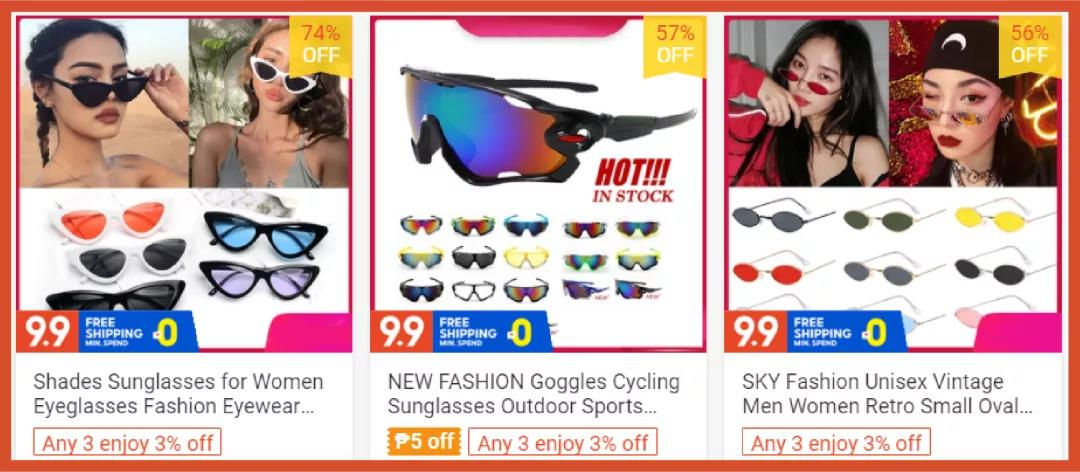Viewport: 1080px width, 472px height.
Task: Open SKY Fashion Unisex Vintage product title
Action: click(888, 394)
